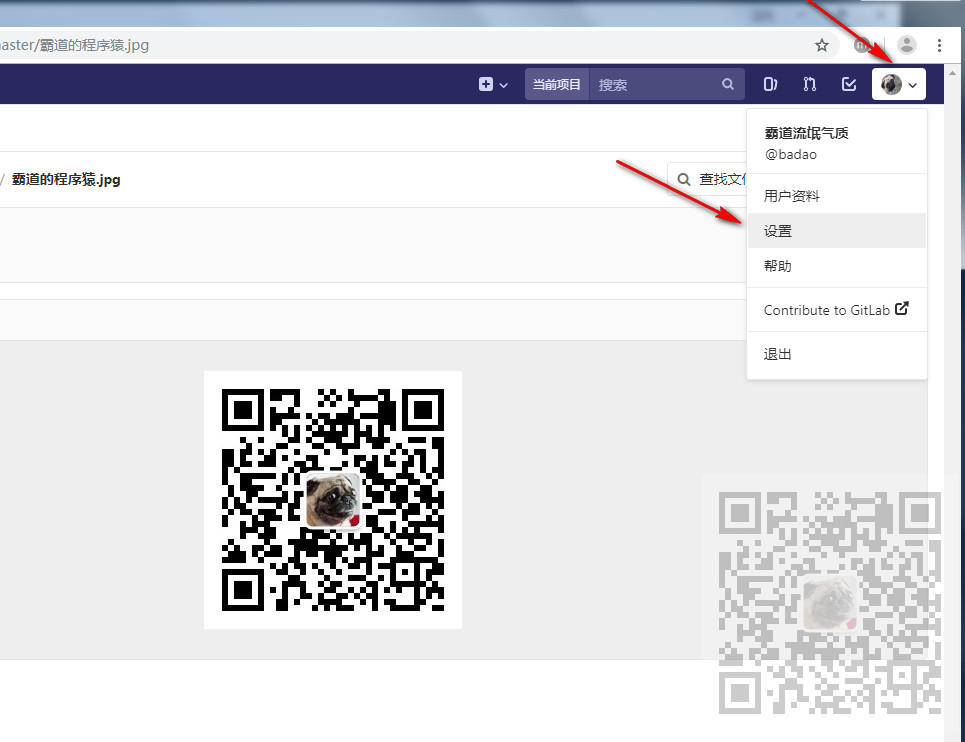Expand the dropdown arrow beside plus icon

tap(503, 85)
